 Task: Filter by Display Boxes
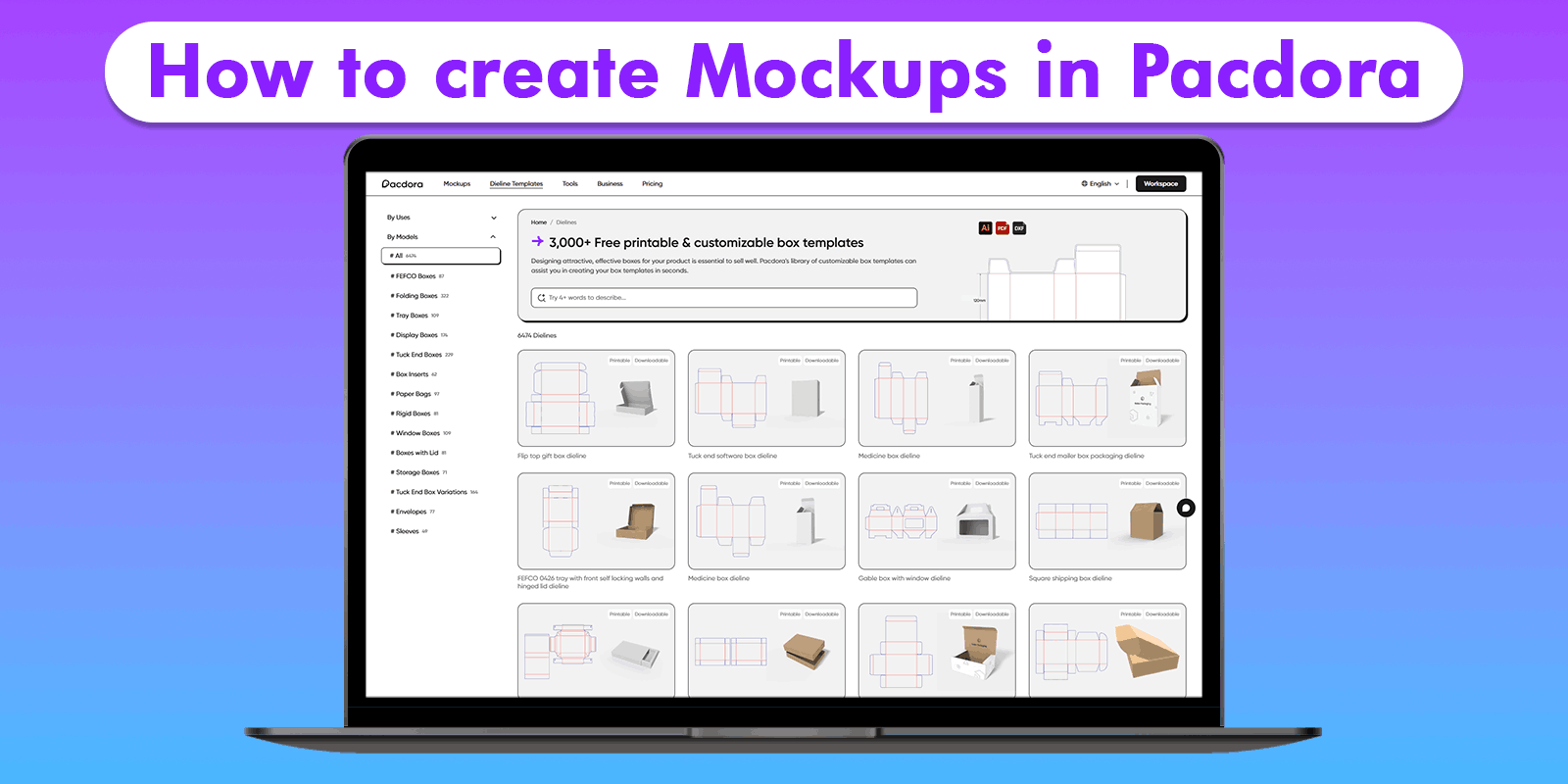coord(419,335)
